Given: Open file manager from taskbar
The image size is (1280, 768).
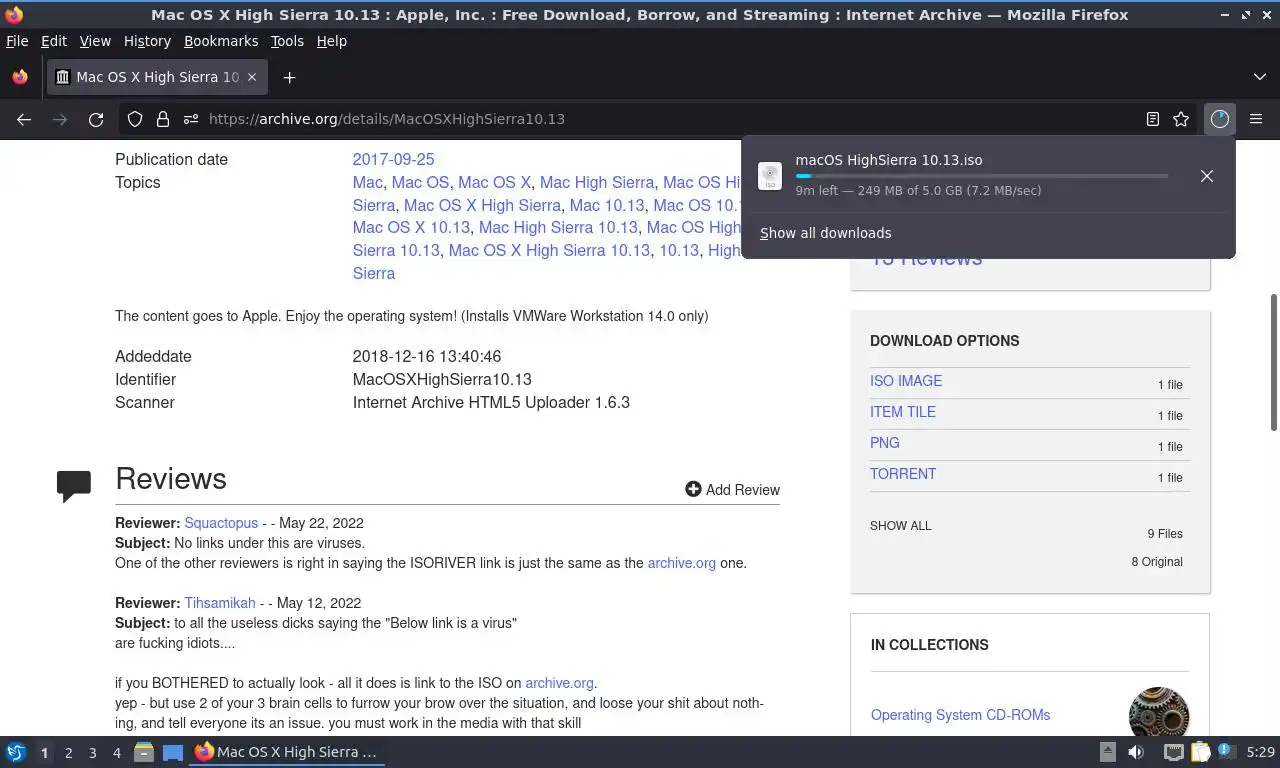Looking at the screenshot, I should [143, 752].
